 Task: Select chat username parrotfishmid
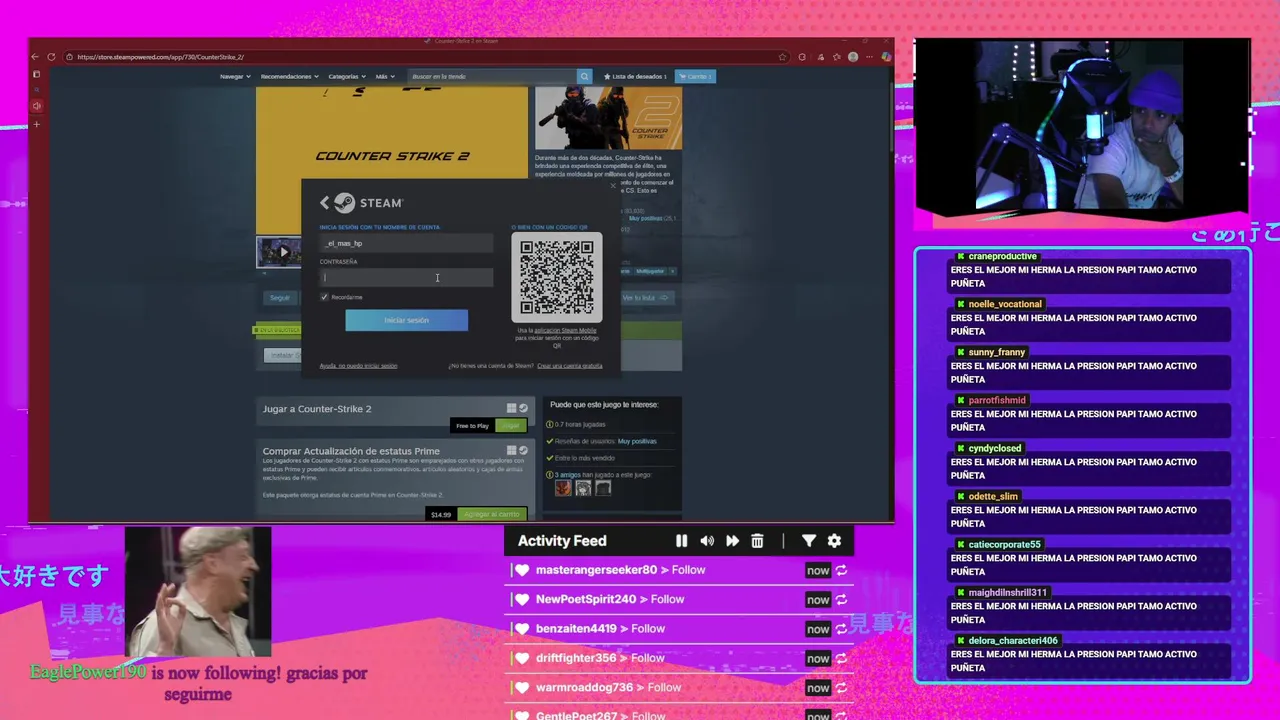(x=998, y=400)
